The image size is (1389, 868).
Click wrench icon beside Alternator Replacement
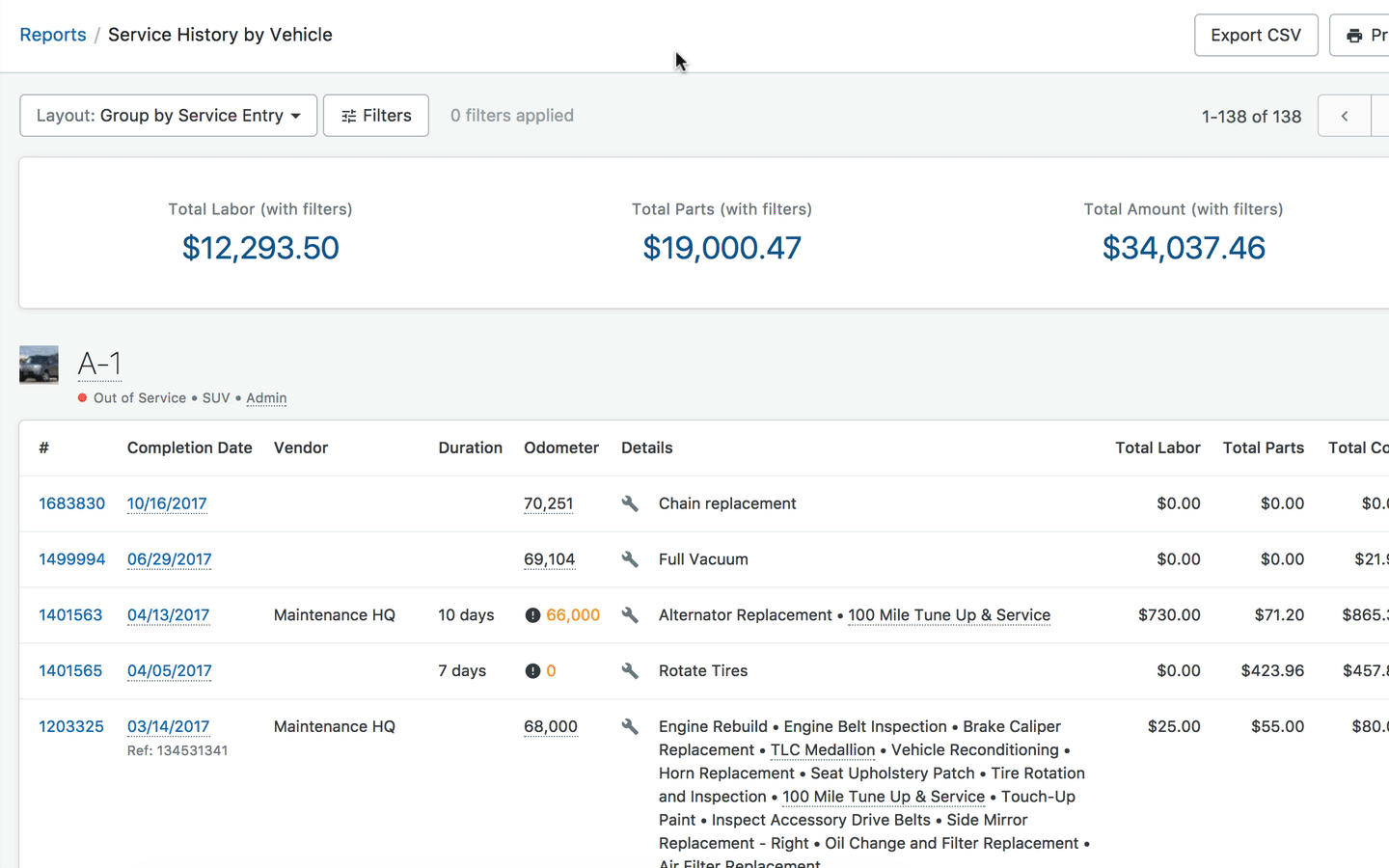pyautogui.click(x=630, y=615)
